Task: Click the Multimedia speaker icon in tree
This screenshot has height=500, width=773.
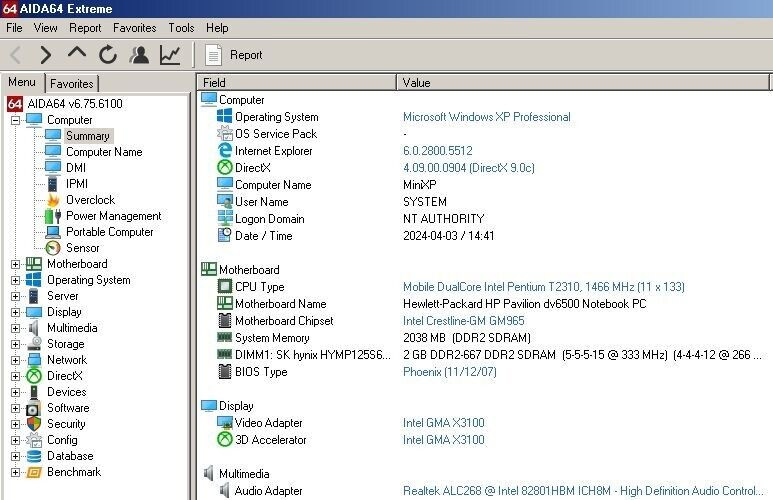Action: pos(34,328)
